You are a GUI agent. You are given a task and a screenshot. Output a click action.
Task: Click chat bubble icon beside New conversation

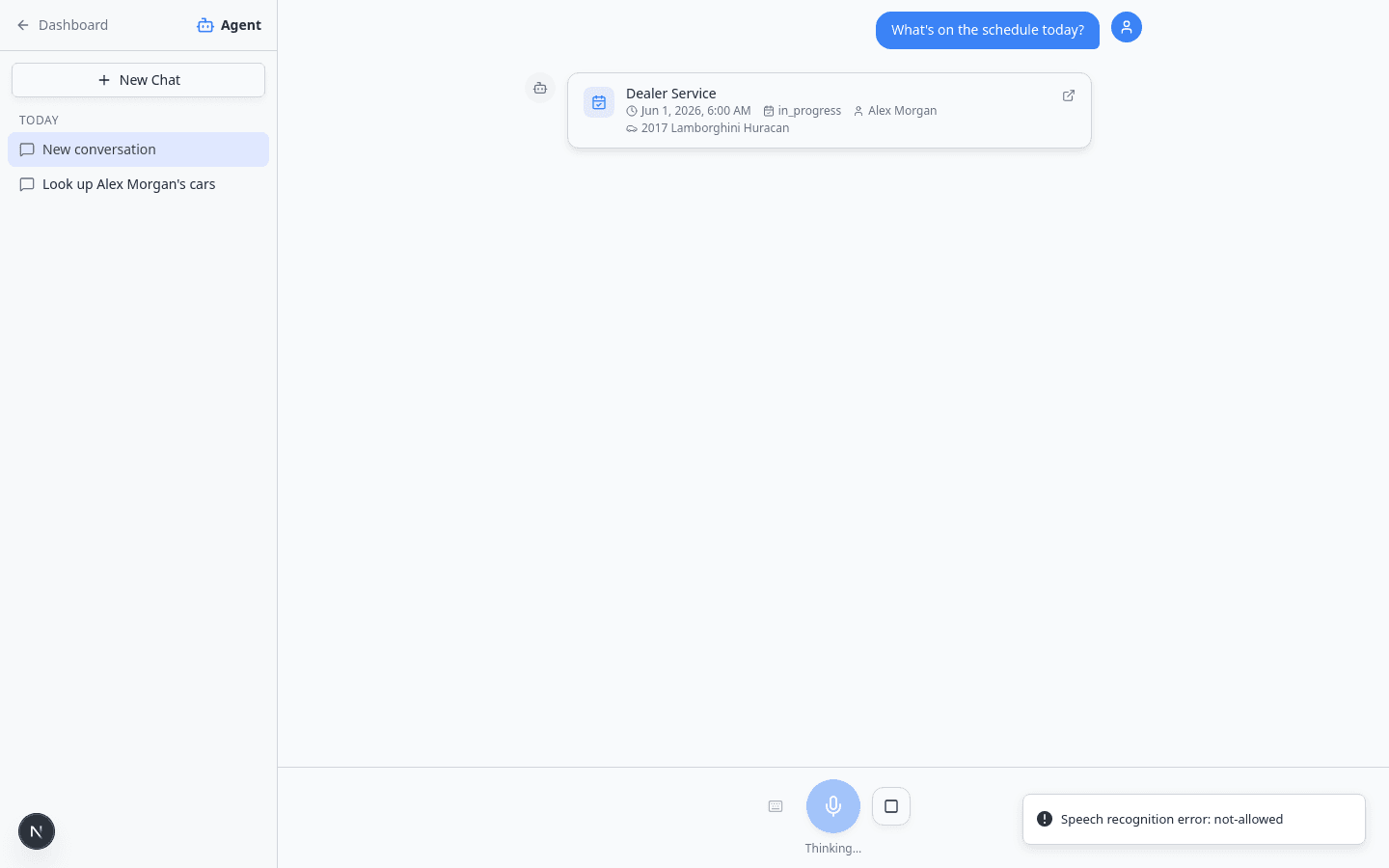click(x=27, y=149)
